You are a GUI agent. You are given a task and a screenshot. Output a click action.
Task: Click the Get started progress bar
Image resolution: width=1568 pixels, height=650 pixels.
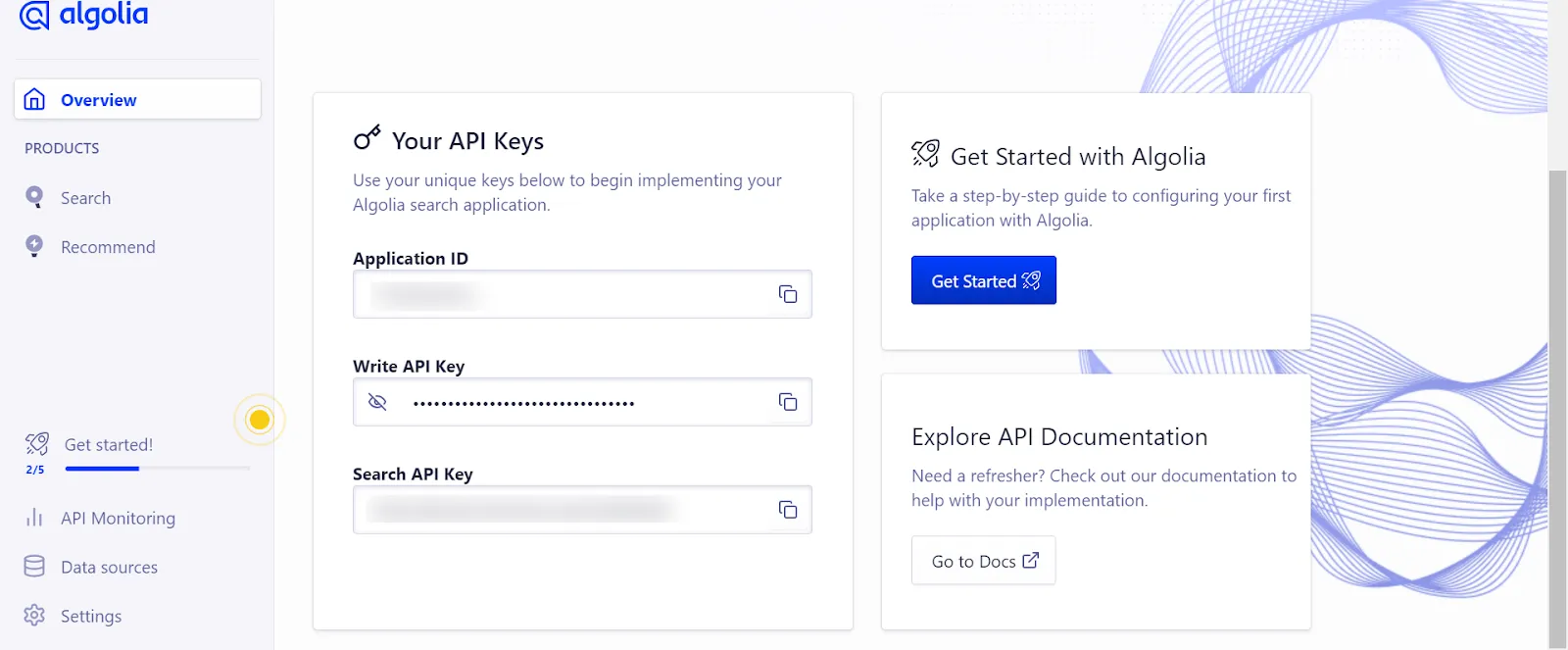(157, 469)
